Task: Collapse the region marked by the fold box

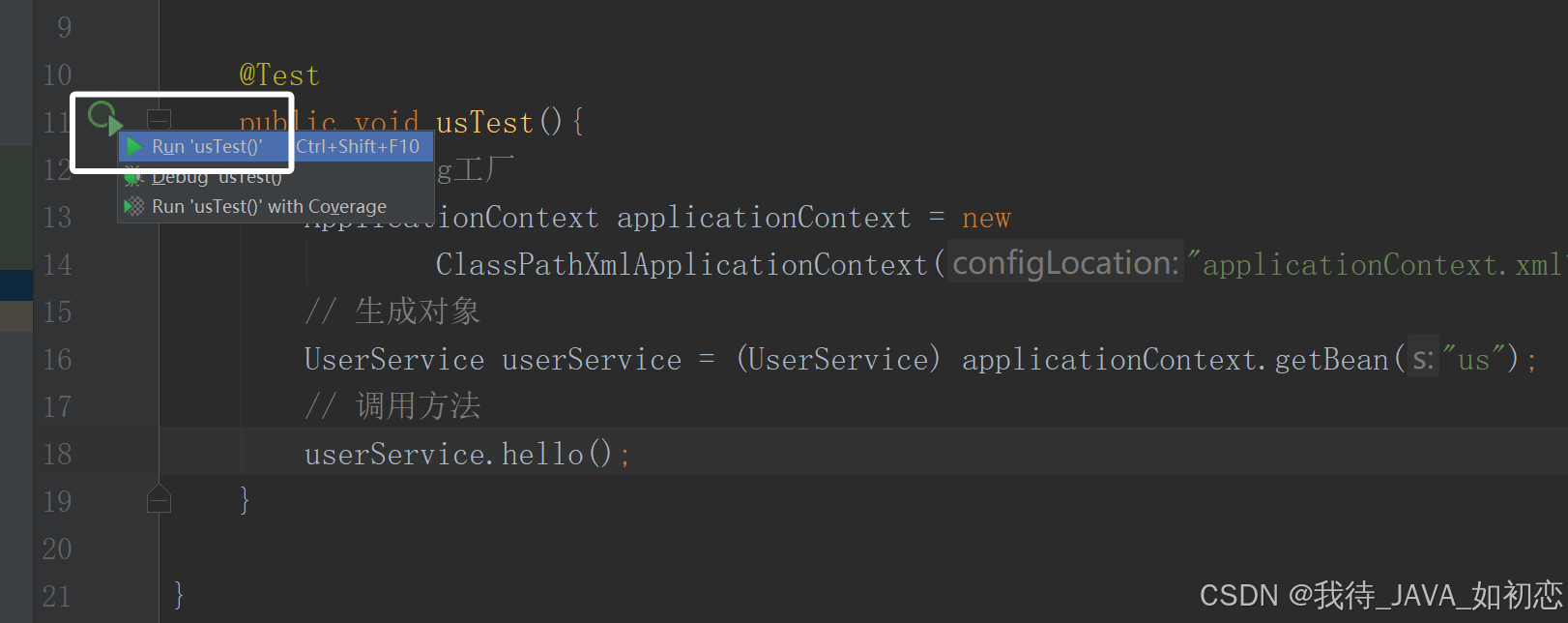Action: point(159,118)
